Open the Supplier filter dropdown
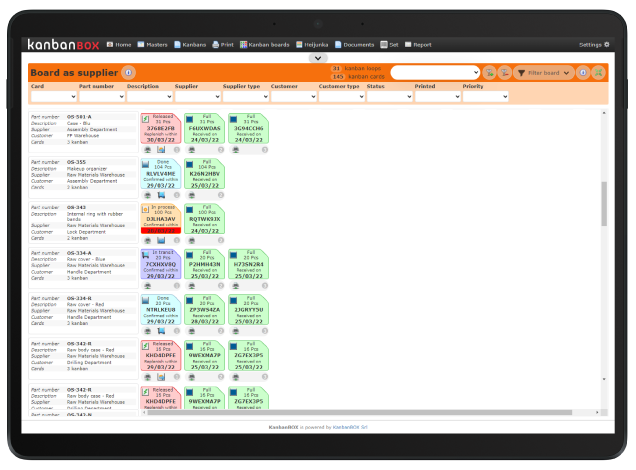Image resolution: width=636 pixels, height=470 pixels. [x=196, y=97]
